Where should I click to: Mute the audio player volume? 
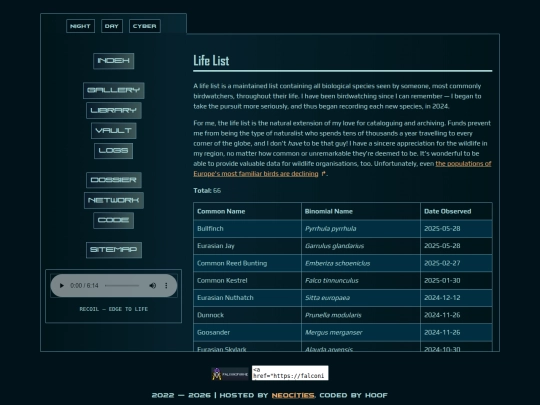click(153, 285)
